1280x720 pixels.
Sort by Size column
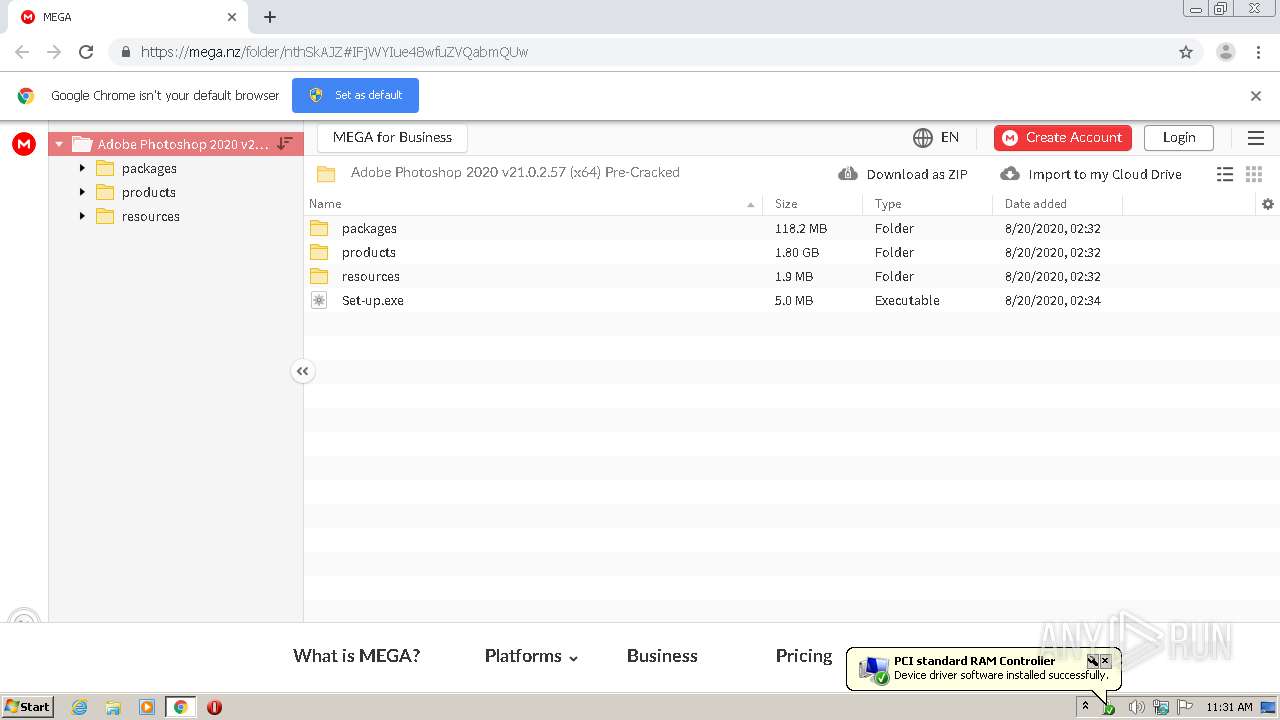(786, 204)
